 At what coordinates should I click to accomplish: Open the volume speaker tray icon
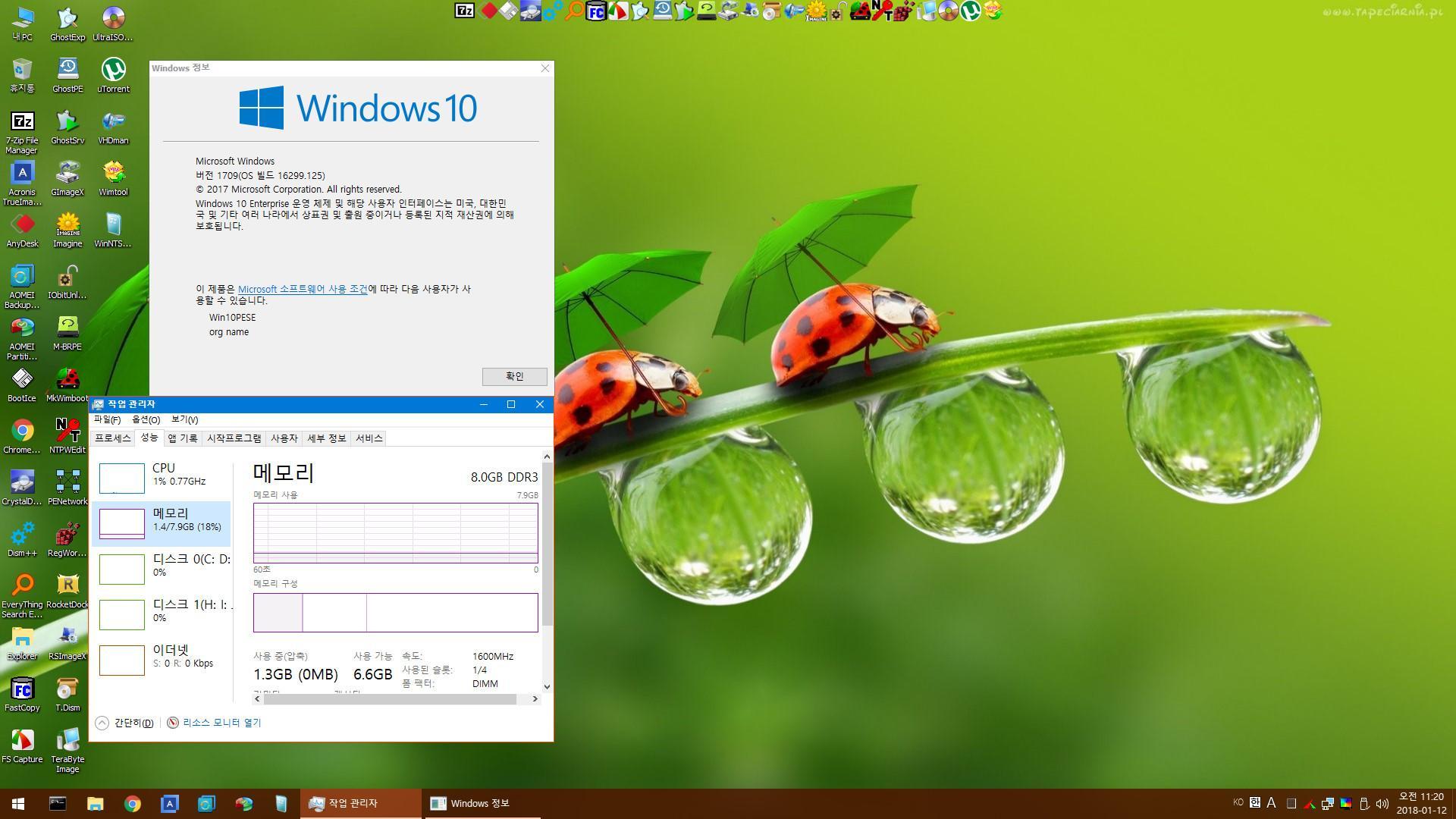(1382, 803)
